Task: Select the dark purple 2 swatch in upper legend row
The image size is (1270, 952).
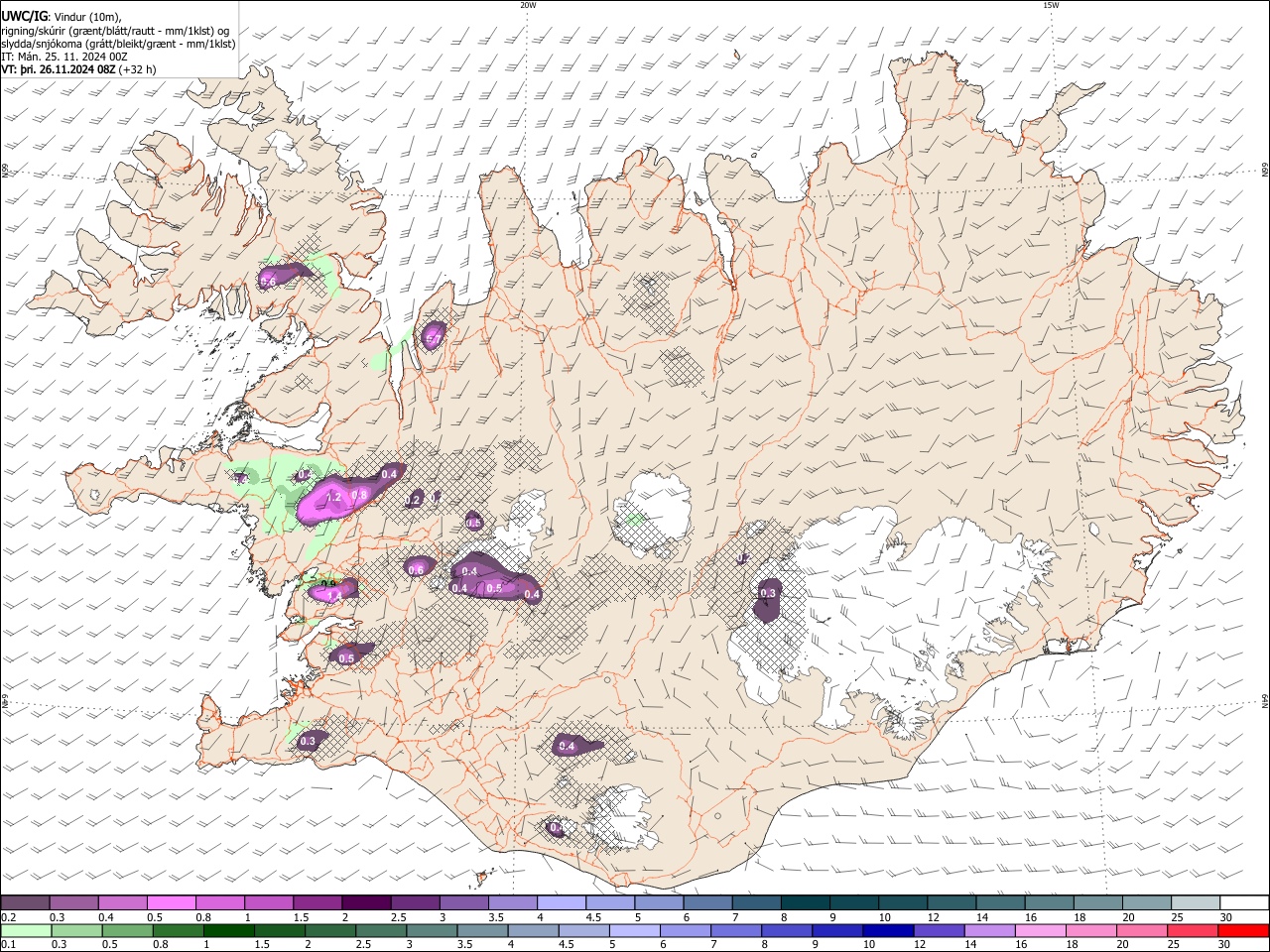Action: pyautogui.click(x=365, y=903)
